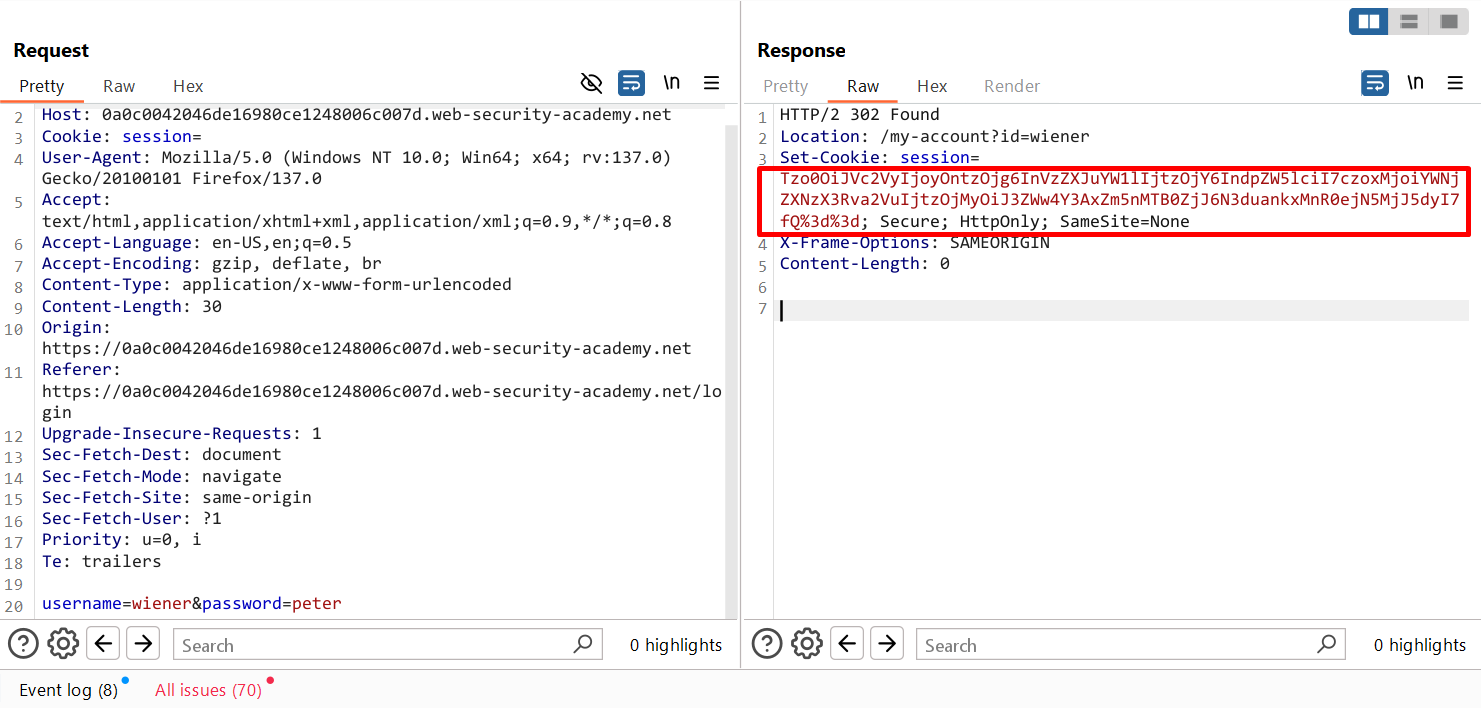Open the Event log (8)
The image size is (1481, 708).
(68, 690)
